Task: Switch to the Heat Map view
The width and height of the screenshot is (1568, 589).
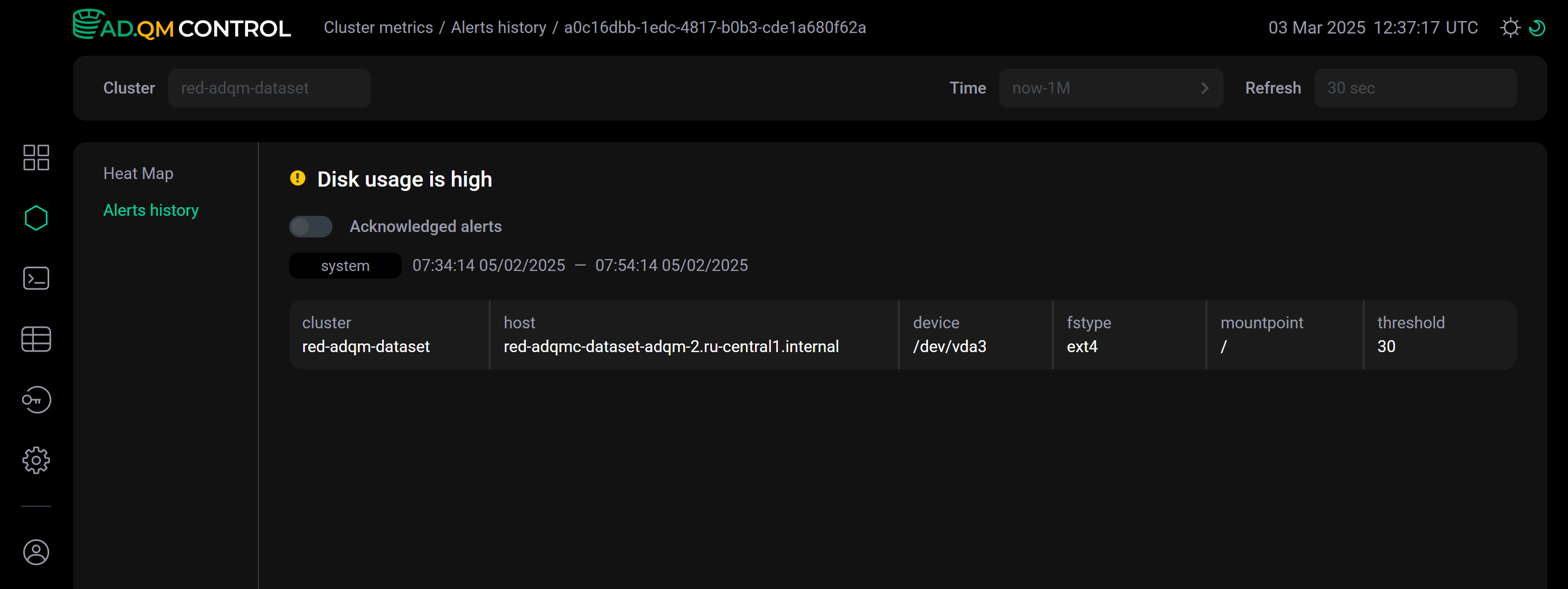Action: [138, 173]
